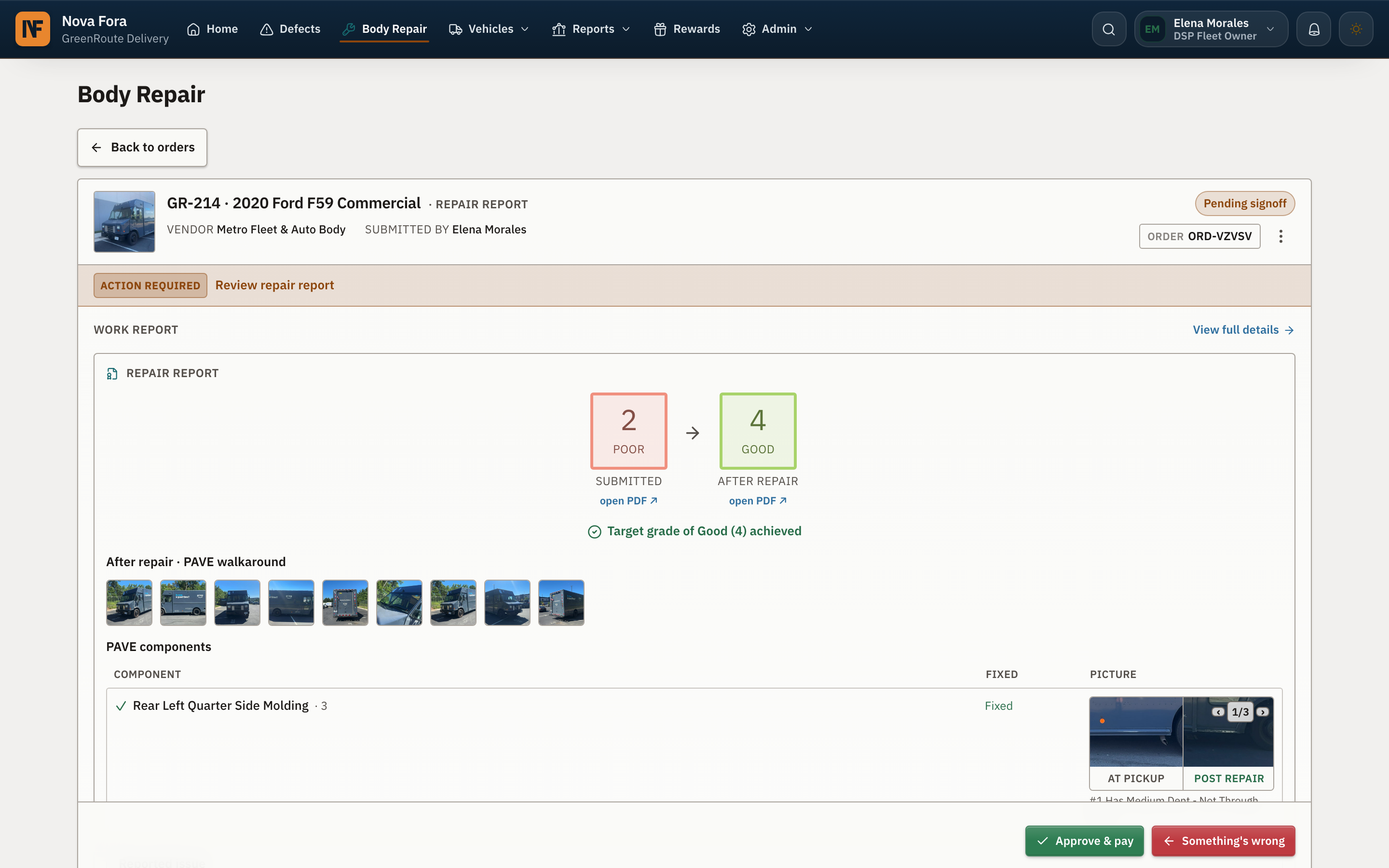Viewport: 1389px width, 868px height.
Task: Click the Good grade 4 box
Action: coord(758,431)
